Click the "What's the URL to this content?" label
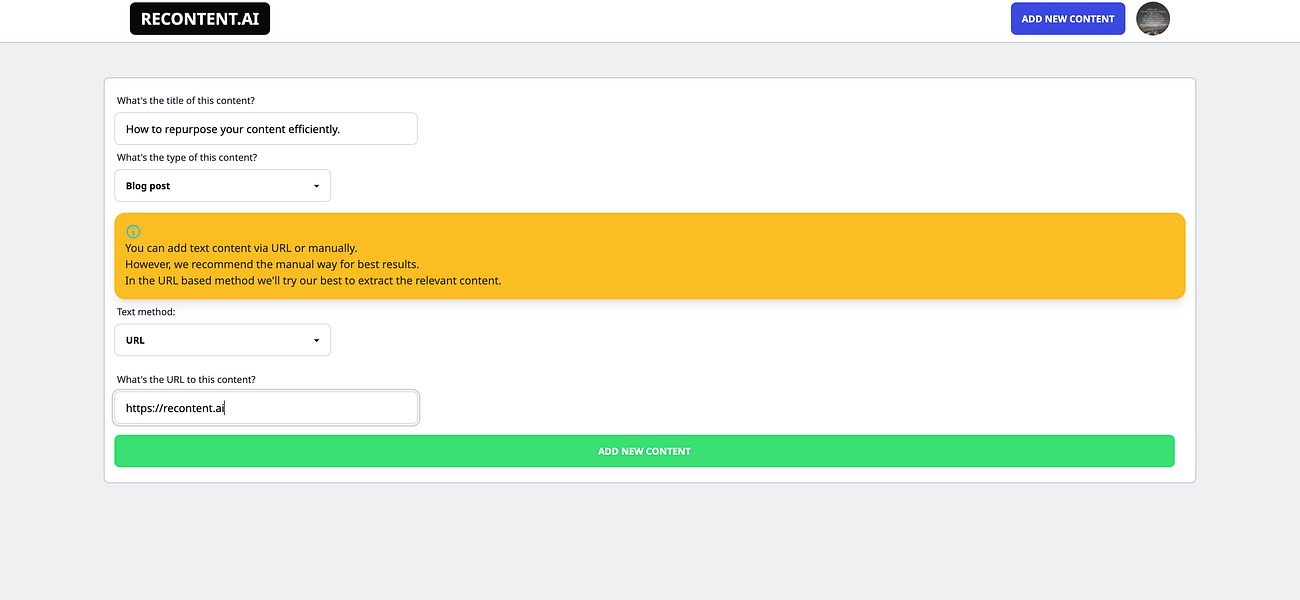 click(x=186, y=380)
